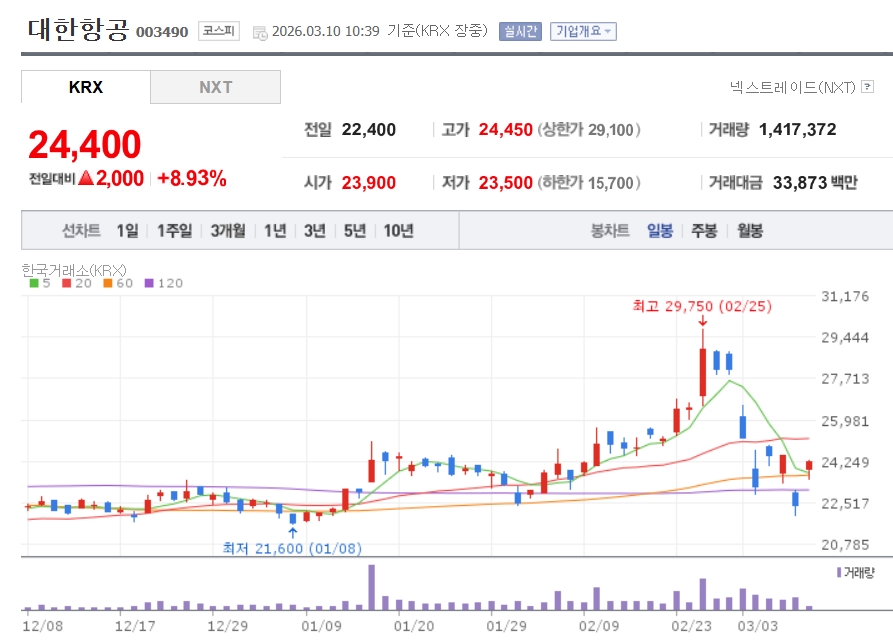Click the 넥스트레이드(NXT) link

click(x=793, y=87)
